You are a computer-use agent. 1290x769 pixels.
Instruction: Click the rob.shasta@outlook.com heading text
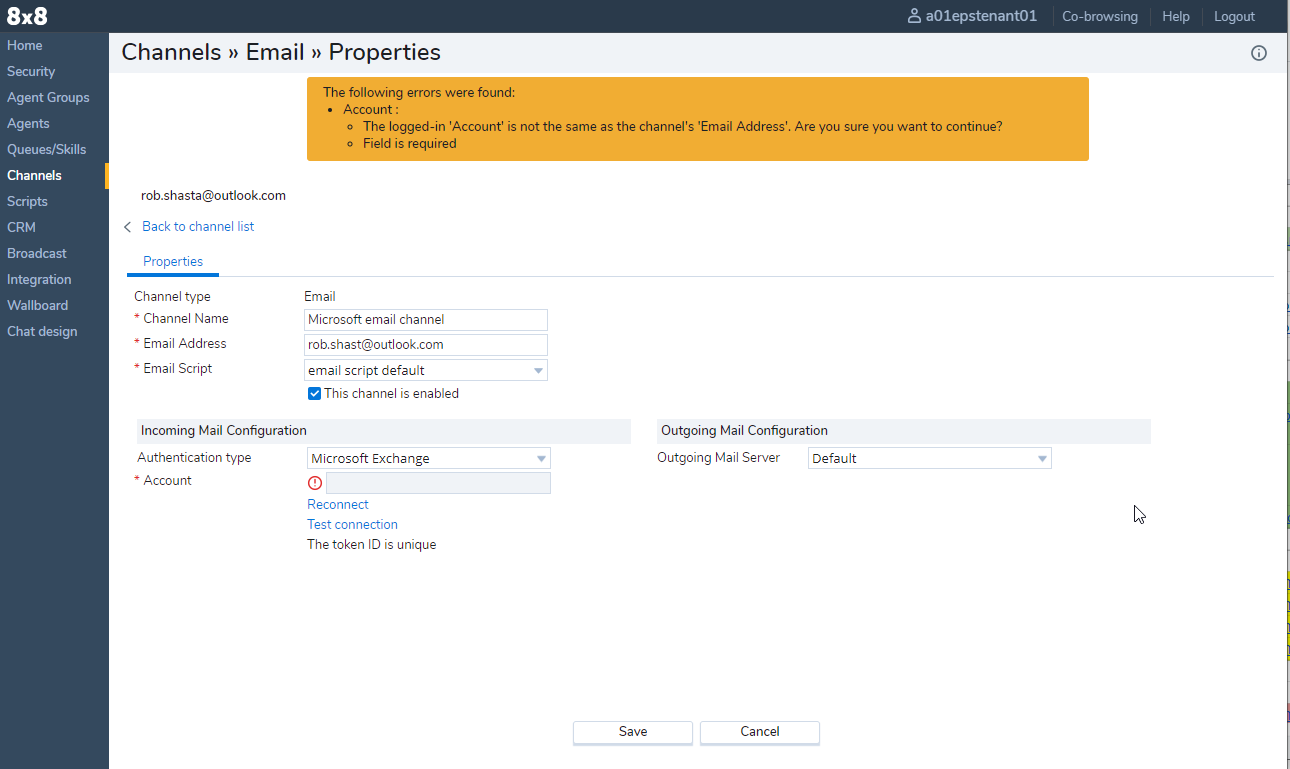[213, 196]
